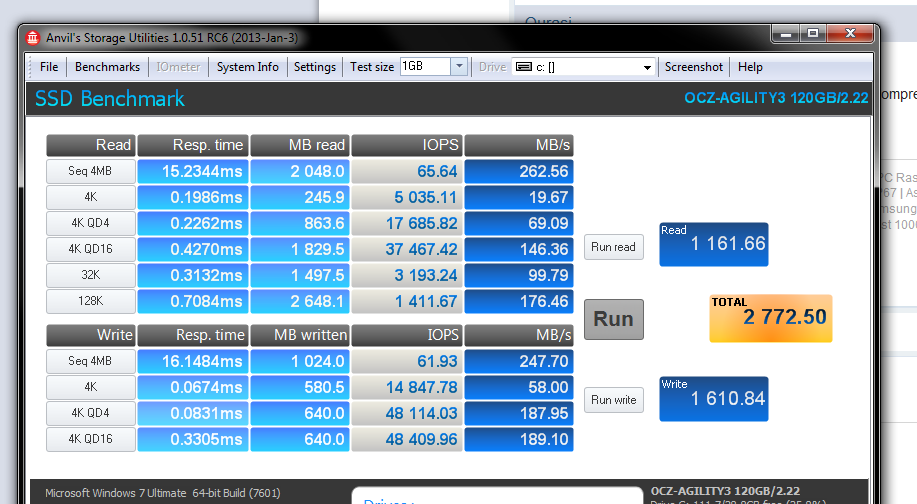Viewport: 917px width, 504px height.
Task: Click the 0.0831ms response time cell
Action: pyautogui.click(x=193, y=413)
